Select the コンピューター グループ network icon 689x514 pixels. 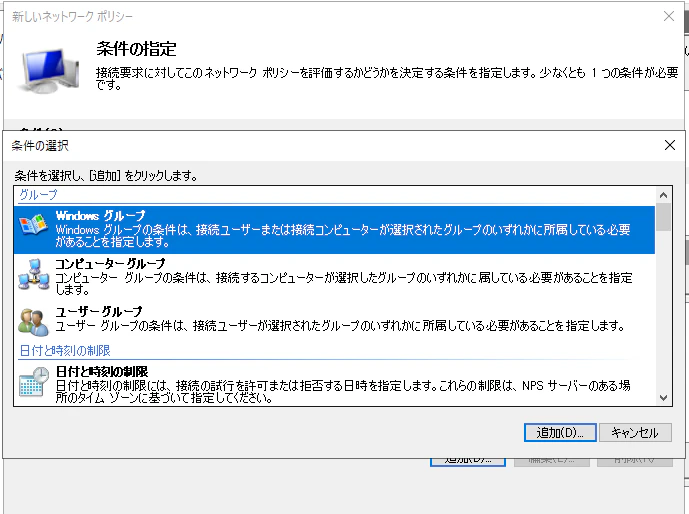click(33, 275)
